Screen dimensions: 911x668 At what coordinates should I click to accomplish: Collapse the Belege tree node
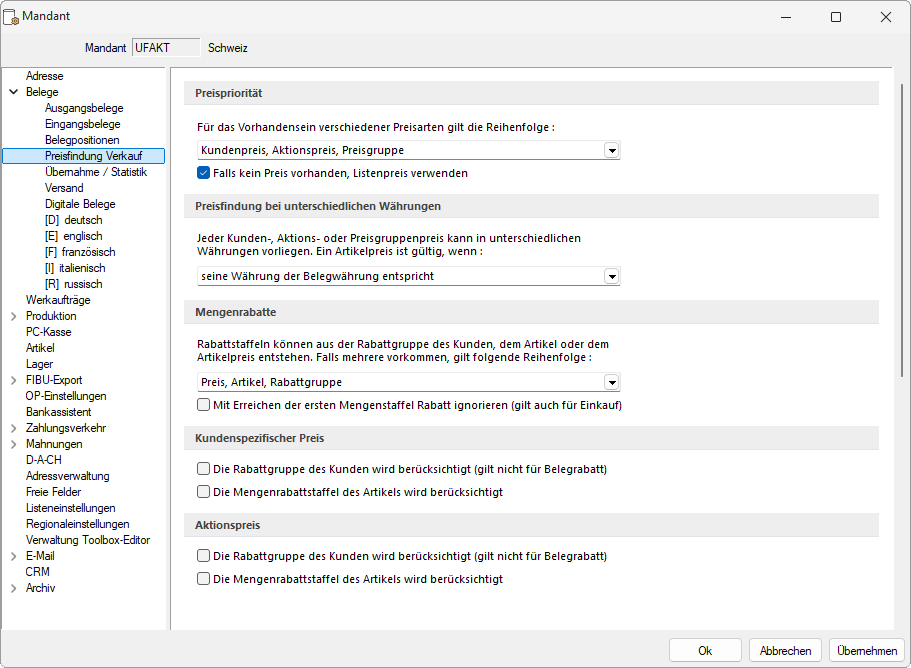13,92
